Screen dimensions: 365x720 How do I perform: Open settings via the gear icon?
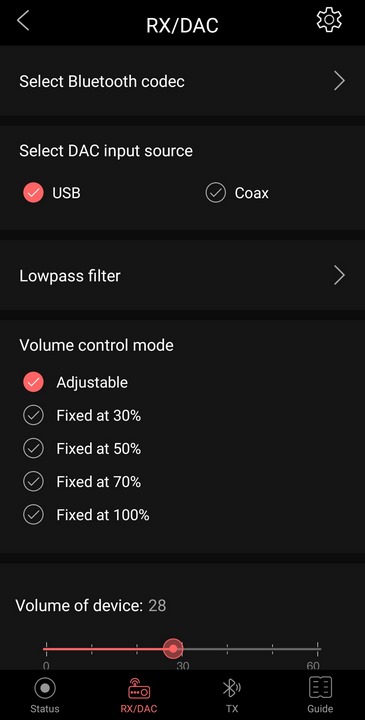[329, 21]
